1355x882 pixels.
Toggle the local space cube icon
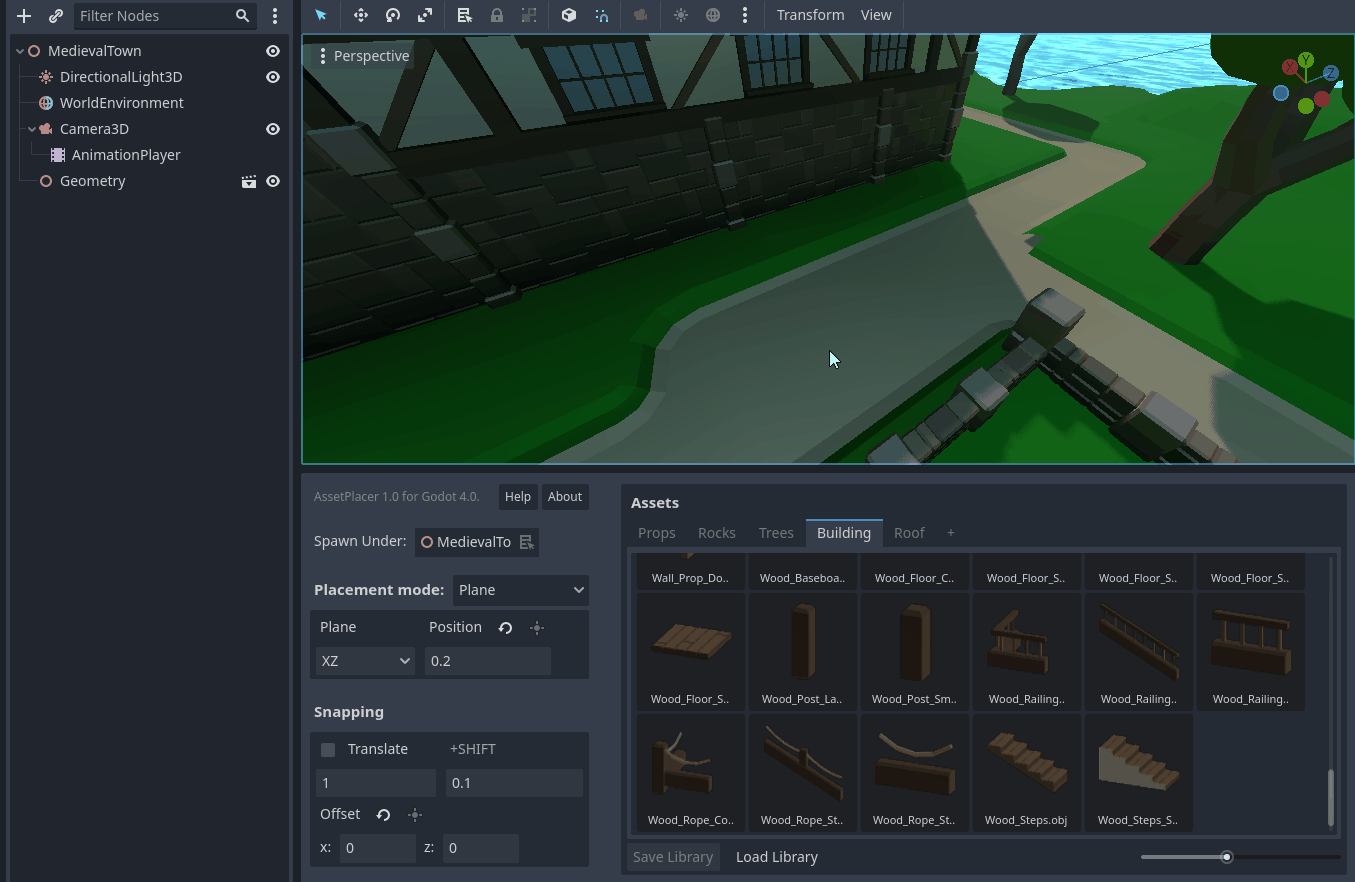coord(569,15)
